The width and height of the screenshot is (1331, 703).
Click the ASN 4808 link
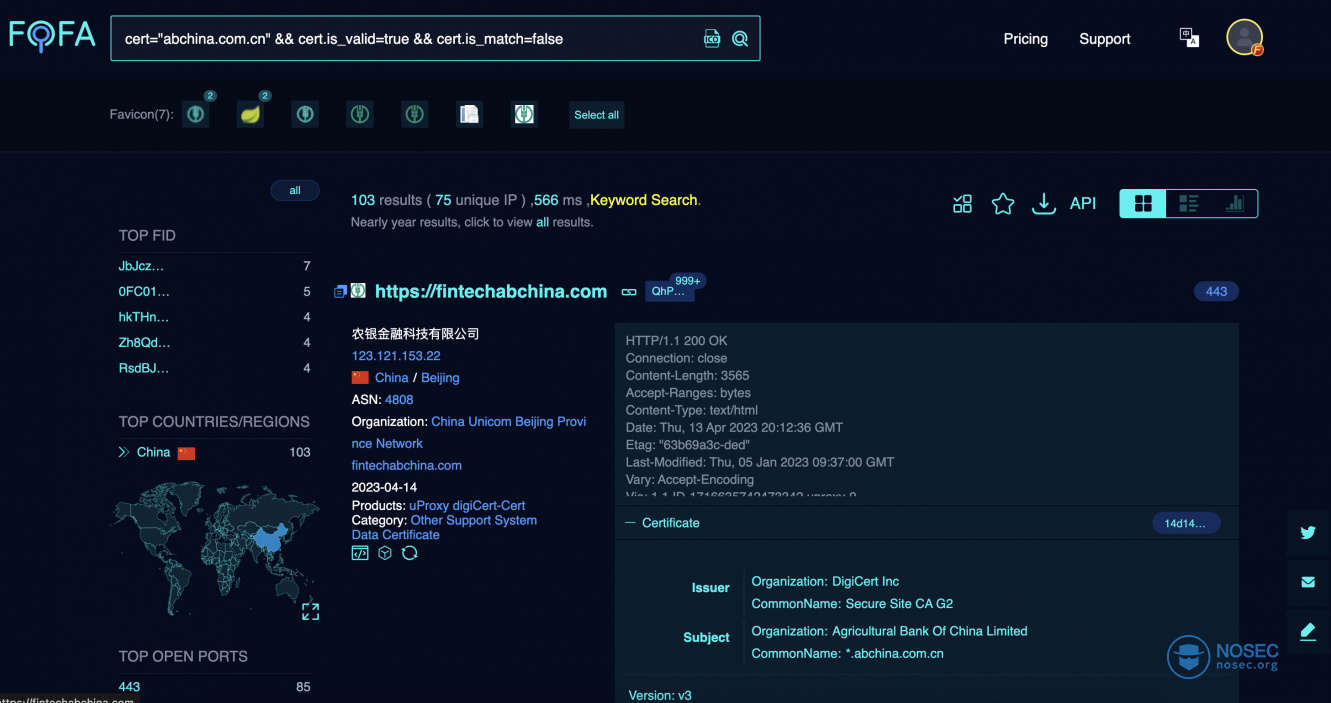399,400
